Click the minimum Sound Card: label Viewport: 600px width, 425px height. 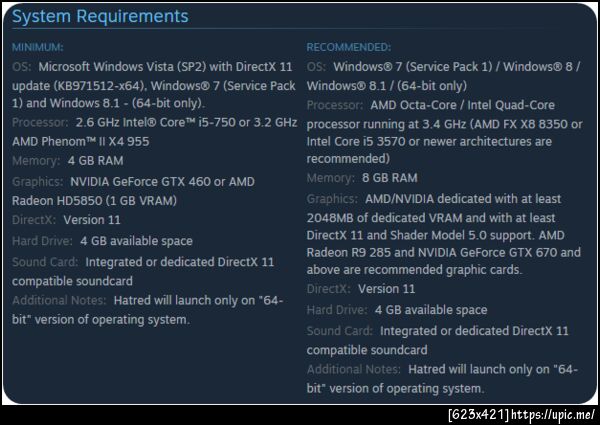tap(45, 262)
